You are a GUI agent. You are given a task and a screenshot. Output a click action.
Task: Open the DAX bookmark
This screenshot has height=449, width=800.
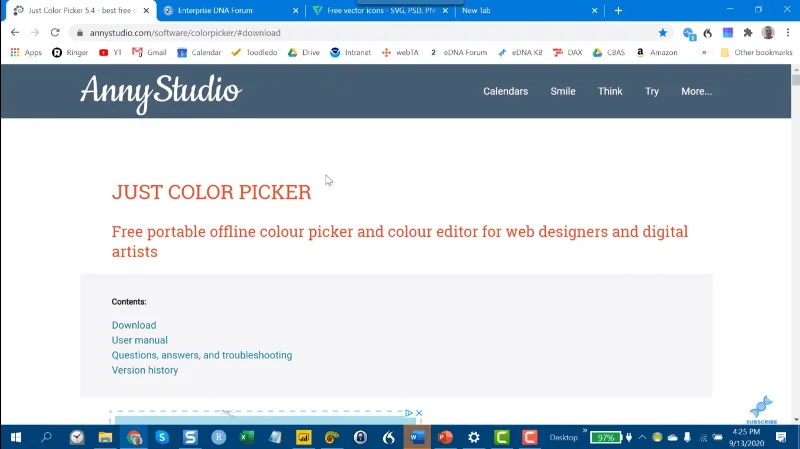pyautogui.click(x=567, y=53)
